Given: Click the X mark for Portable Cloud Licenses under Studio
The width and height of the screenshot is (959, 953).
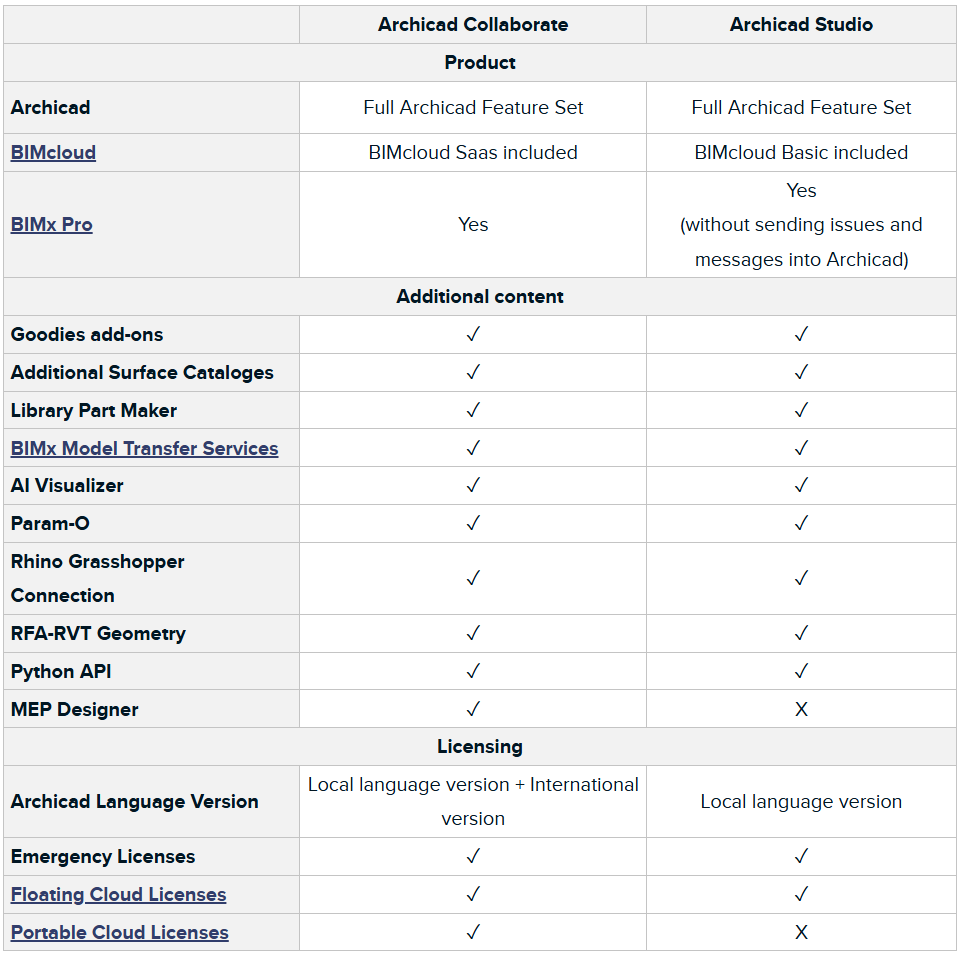Looking at the screenshot, I should point(801,933).
